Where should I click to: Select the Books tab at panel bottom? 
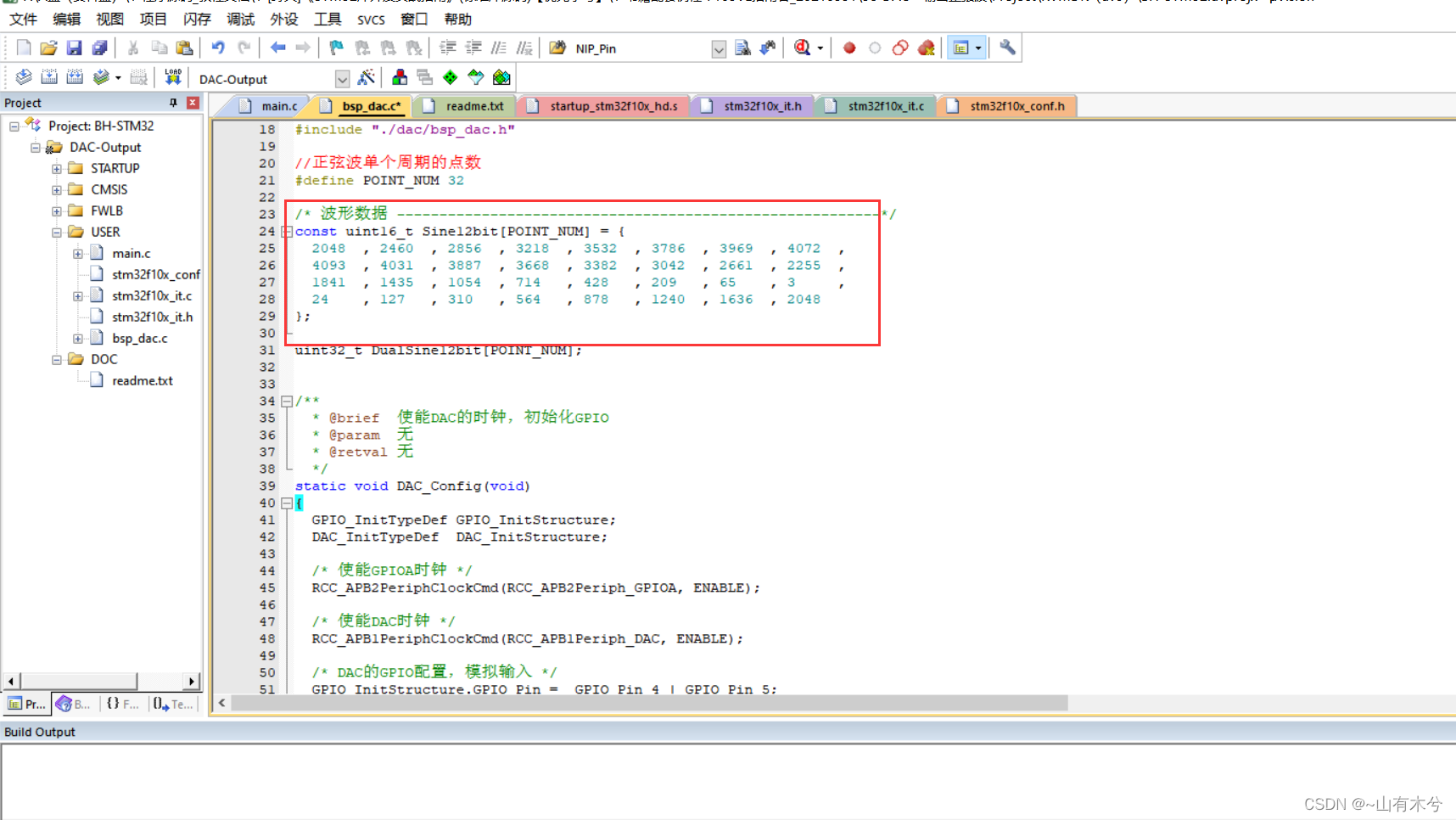coord(74,704)
